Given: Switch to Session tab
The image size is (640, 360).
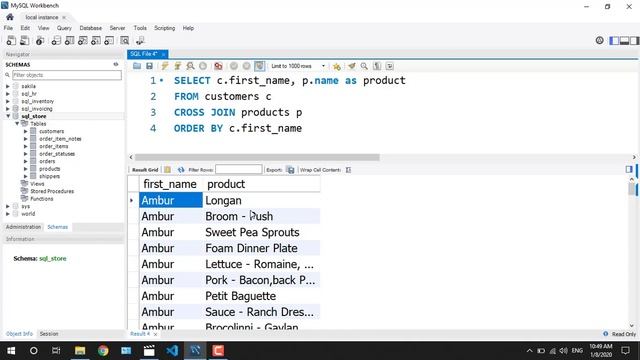Looking at the screenshot, I should pos(49,334).
